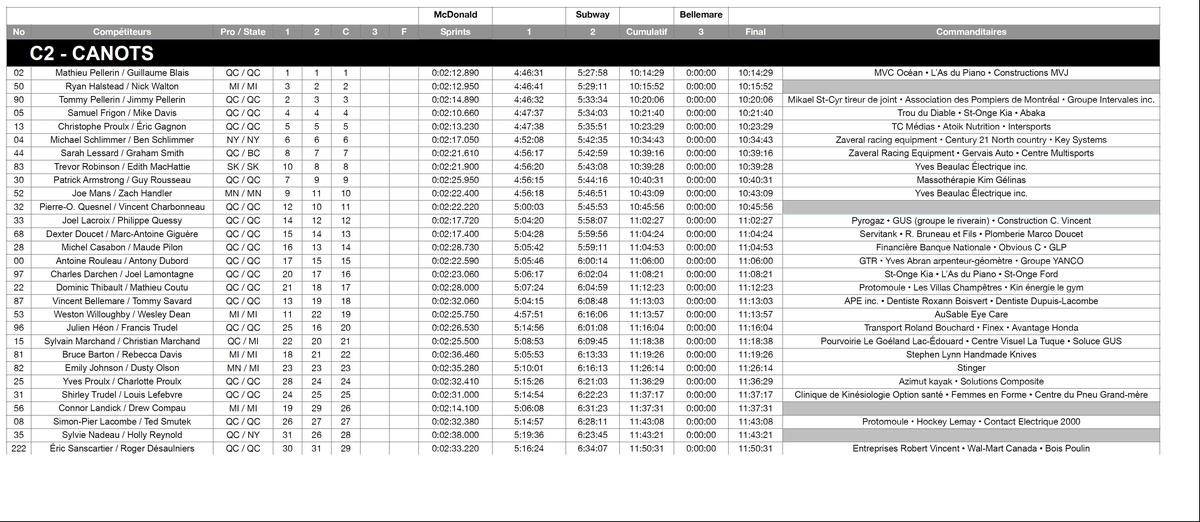
Task: Select Emily Johnson / Dusty Olson competitor cell
Action: click(x=122, y=368)
